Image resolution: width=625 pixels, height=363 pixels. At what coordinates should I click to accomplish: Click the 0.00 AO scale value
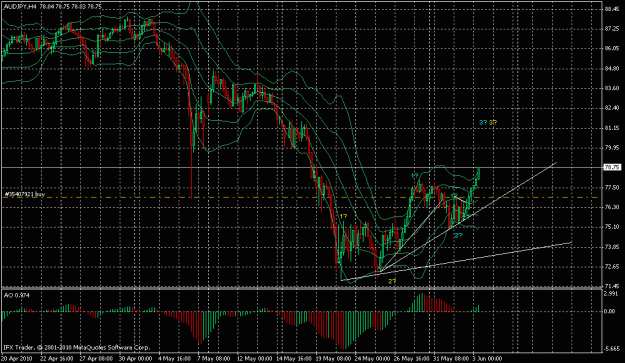[x=610, y=312]
